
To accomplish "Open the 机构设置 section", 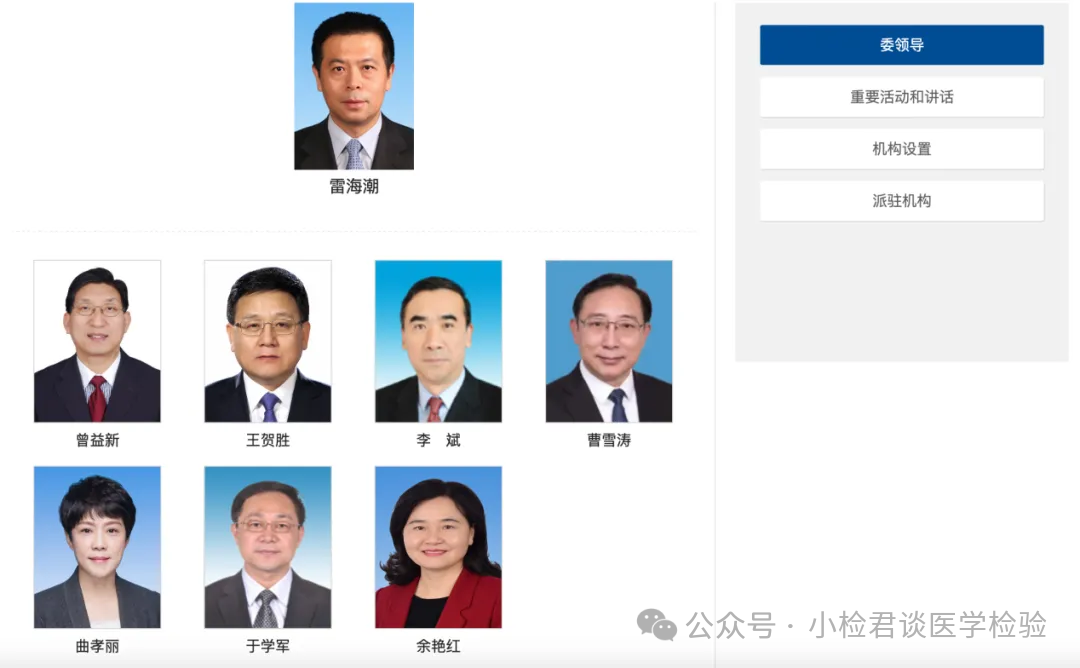I will pos(902,149).
